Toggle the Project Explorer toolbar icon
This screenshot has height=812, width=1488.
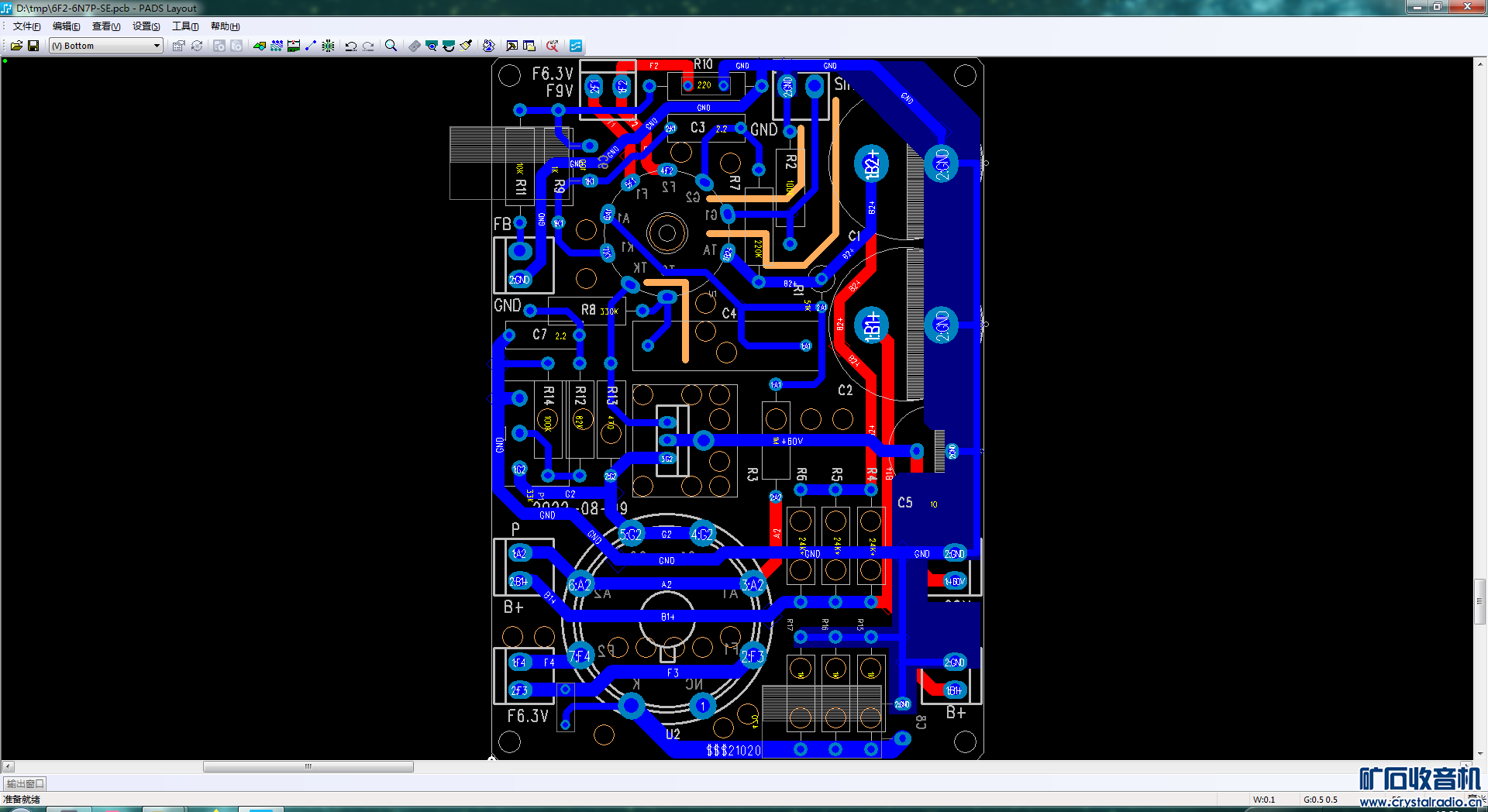point(529,46)
